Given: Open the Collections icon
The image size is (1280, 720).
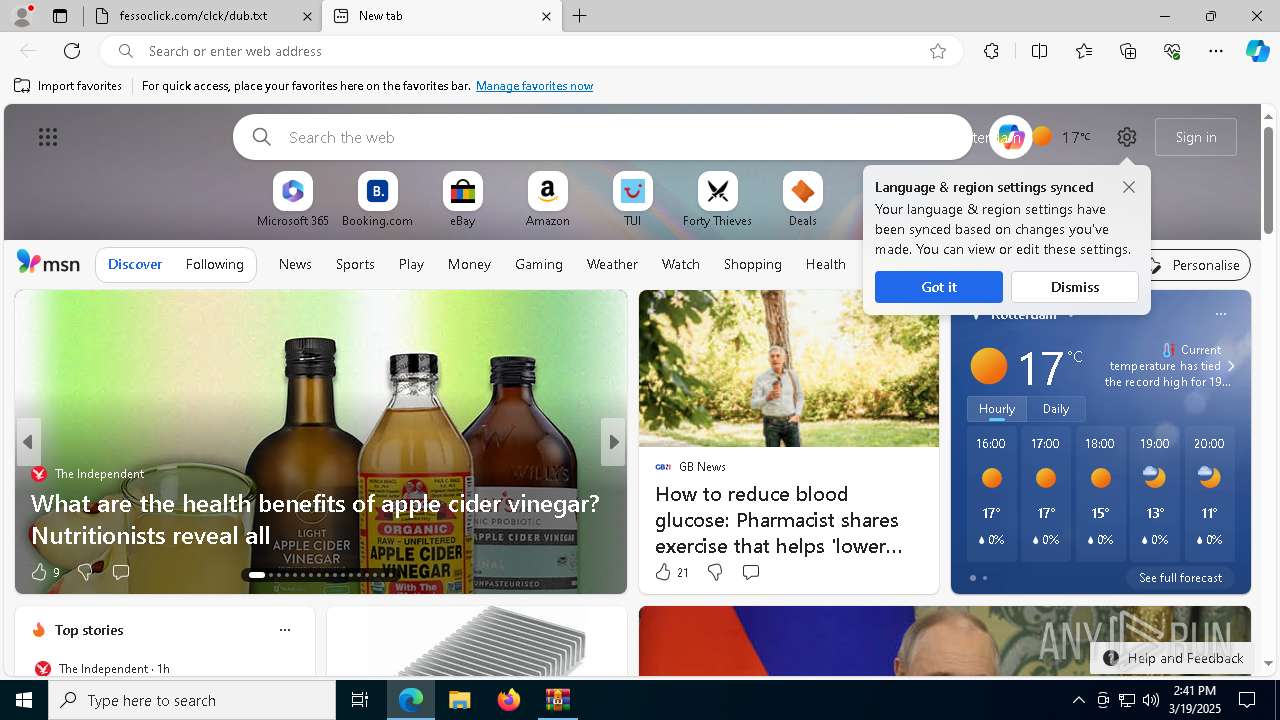Looking at the screenshot, I should [1128, 51].
